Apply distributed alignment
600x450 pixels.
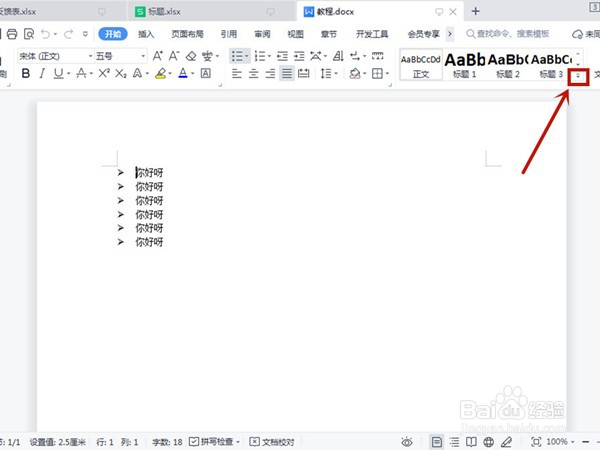pyautogui.click(x=304, y=73)
